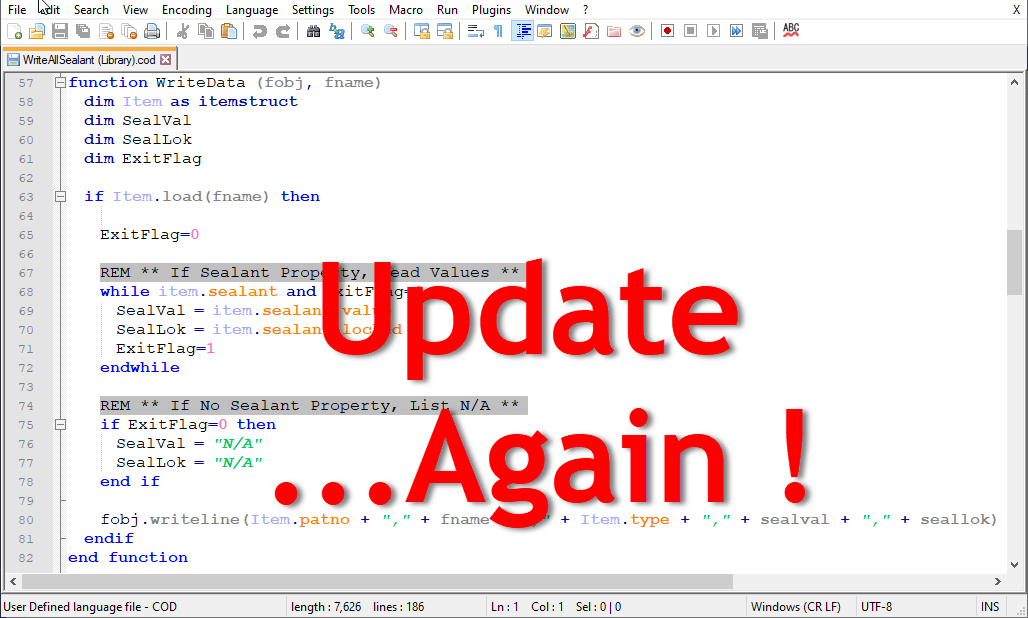Open the Macro menu
Screen dimensions: 1028x618
pos(406,10)
